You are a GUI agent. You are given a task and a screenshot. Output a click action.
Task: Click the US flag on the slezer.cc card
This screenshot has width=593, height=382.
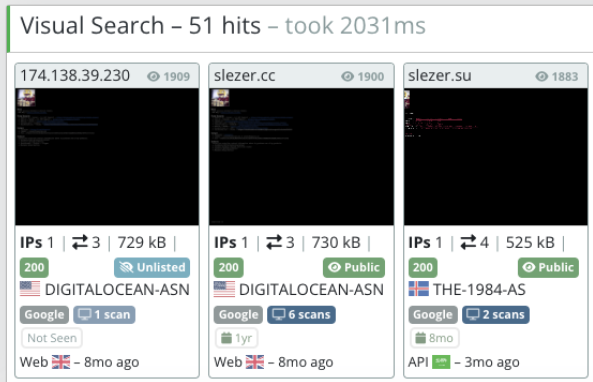224,289
